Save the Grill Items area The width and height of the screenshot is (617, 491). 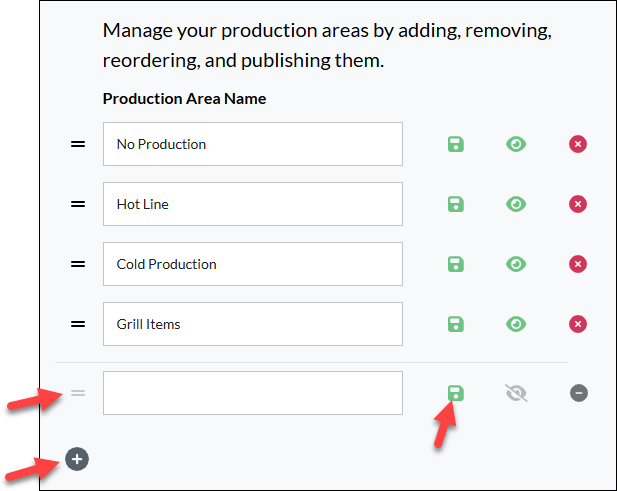tap(456, 324)
